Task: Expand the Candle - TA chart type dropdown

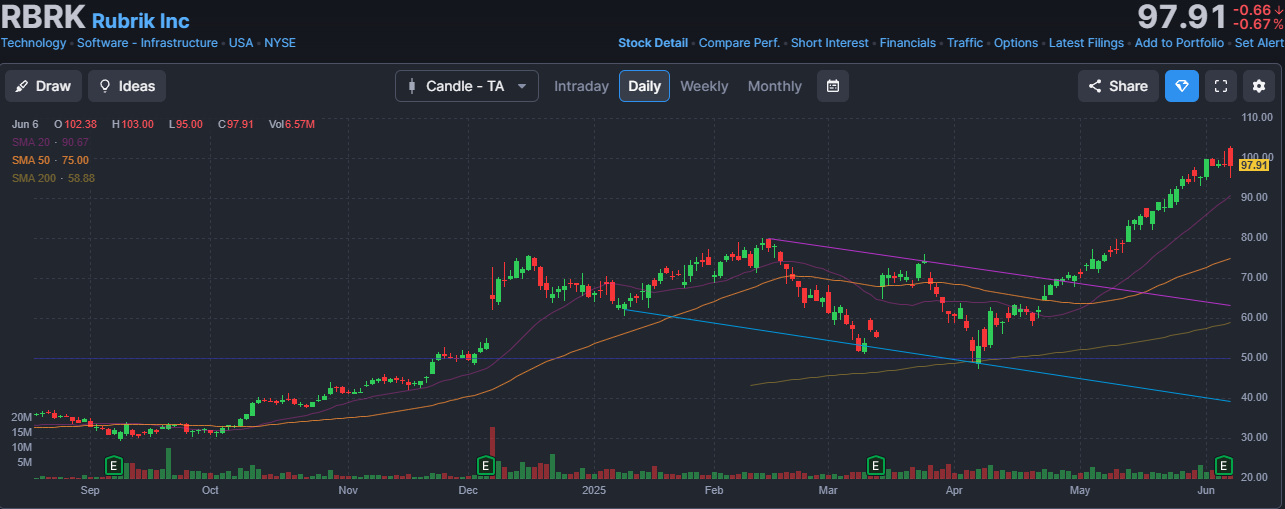Action: (x=467, y=86)
